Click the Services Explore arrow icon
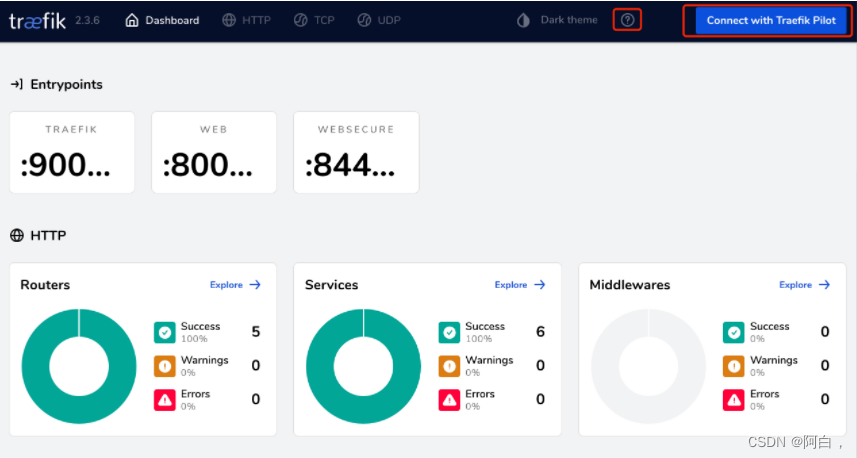The image size is (857, 458). tap(540, 285)
